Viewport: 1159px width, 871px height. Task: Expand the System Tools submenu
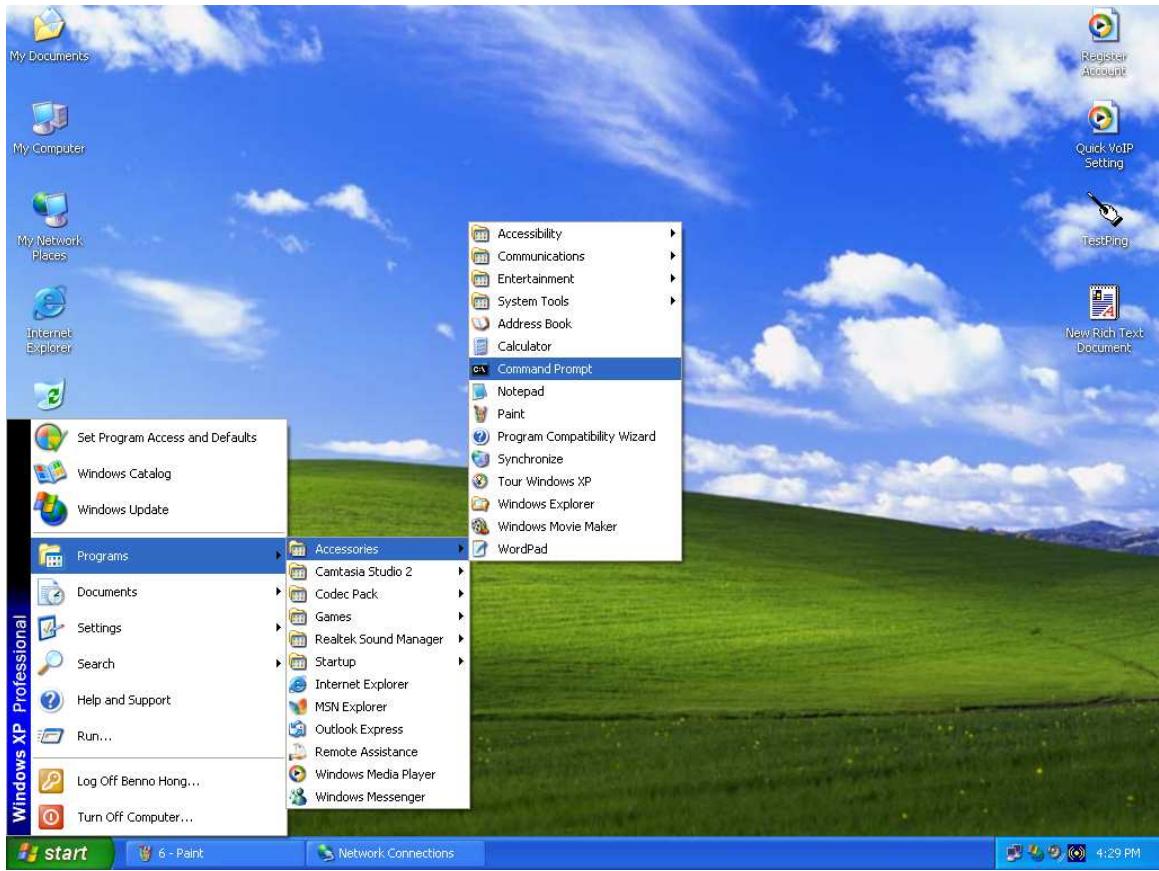[575, 302]
